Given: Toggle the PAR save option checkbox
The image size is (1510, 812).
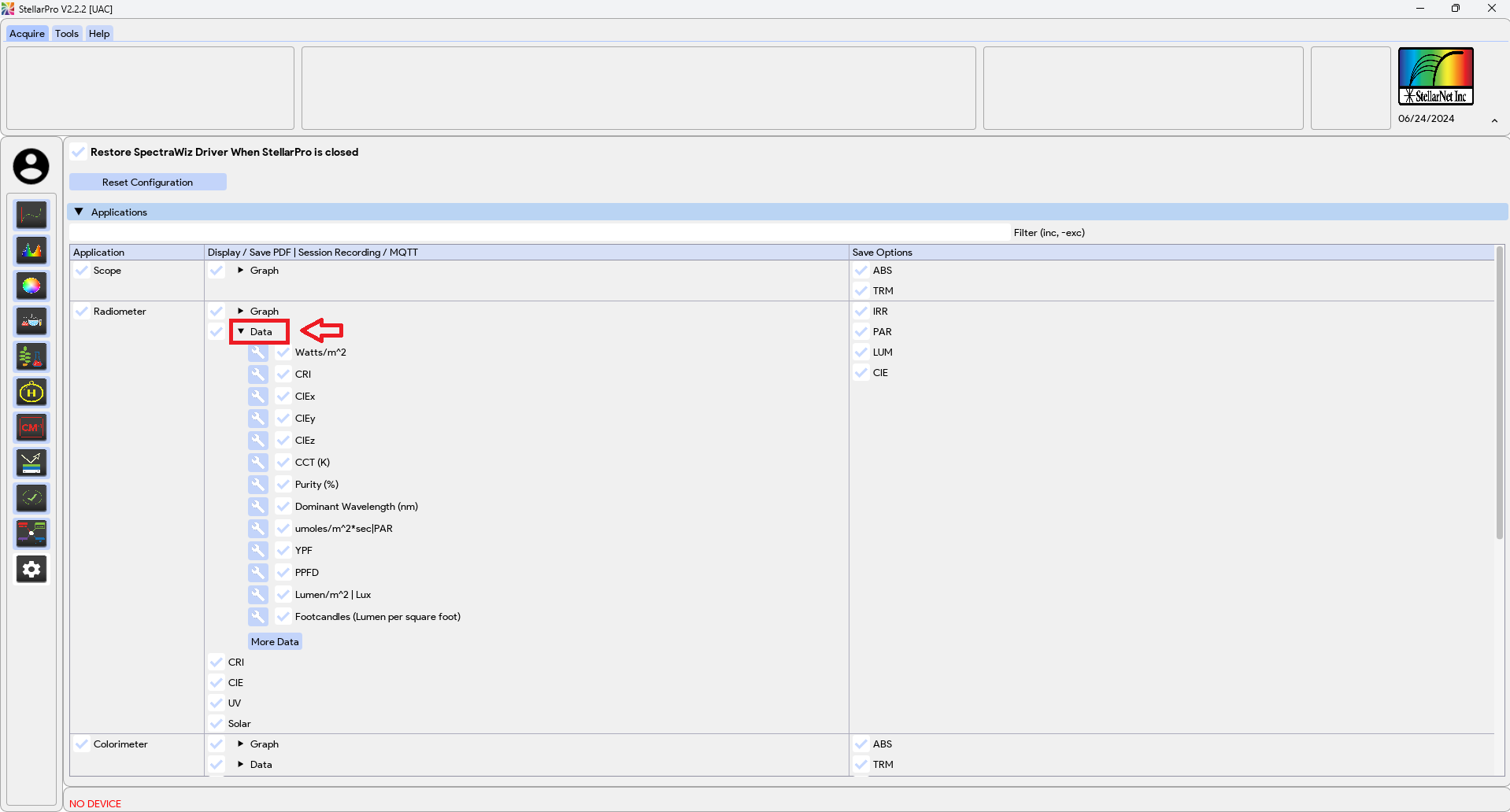Looking at the screenshot, I should [861, 332].
